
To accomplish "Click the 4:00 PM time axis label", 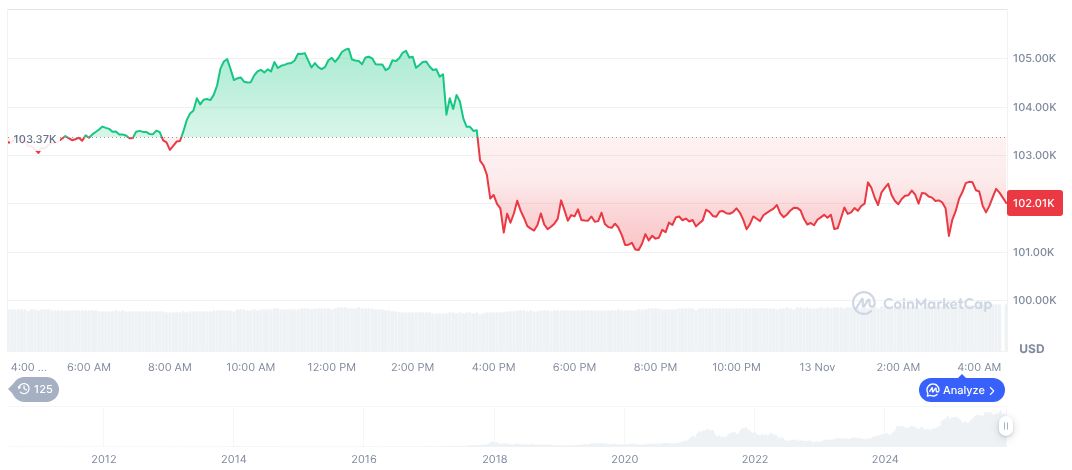I will click(x=494, y=367).
